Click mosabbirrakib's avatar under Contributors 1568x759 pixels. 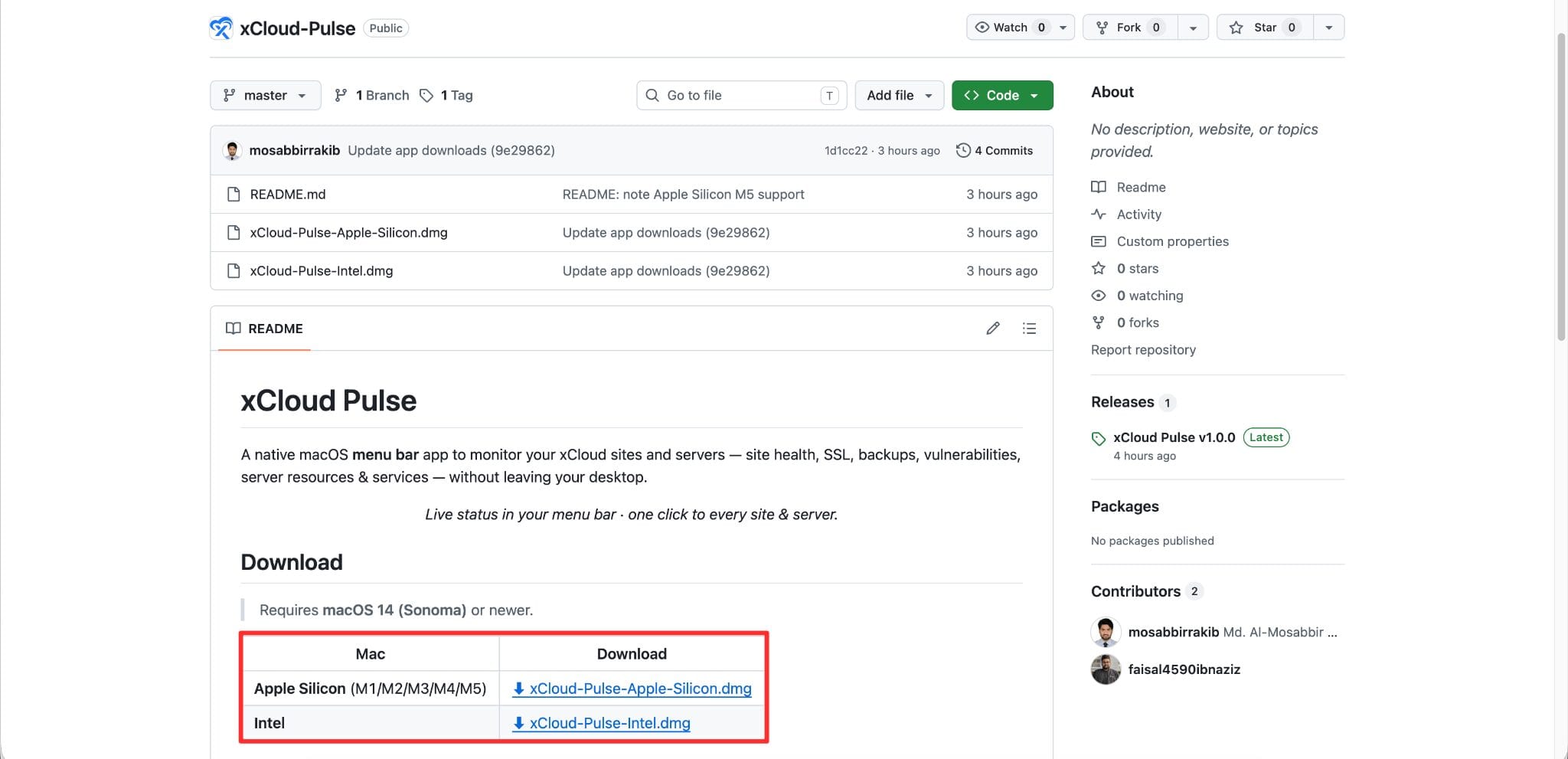click(x=1106, y=632)
